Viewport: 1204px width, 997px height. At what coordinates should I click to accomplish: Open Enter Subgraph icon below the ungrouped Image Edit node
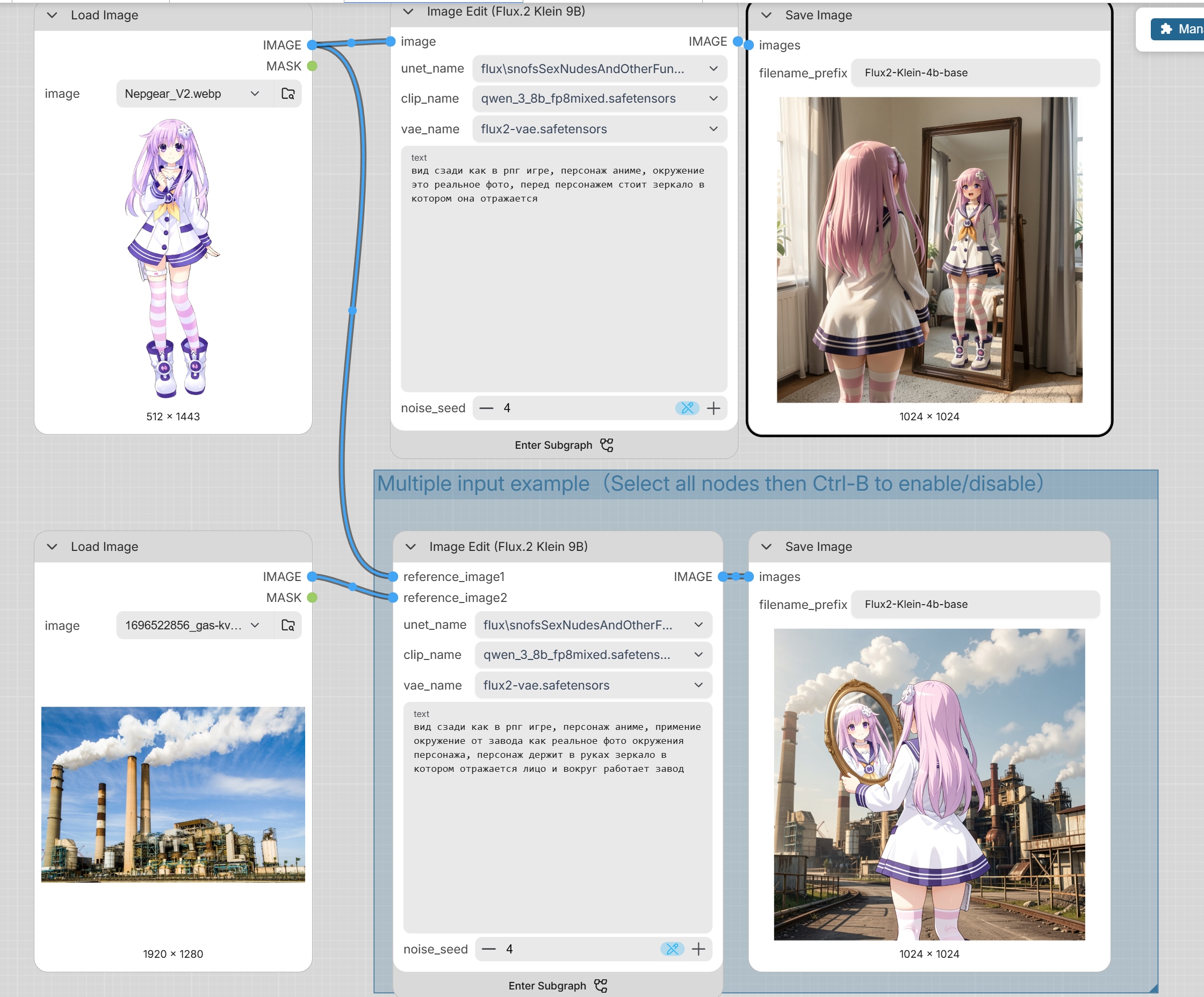pos(607,445)
